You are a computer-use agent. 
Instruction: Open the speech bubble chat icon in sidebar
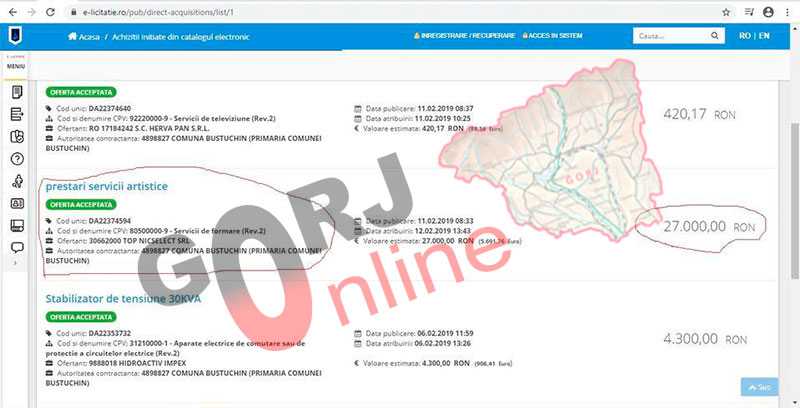(17, 248)
